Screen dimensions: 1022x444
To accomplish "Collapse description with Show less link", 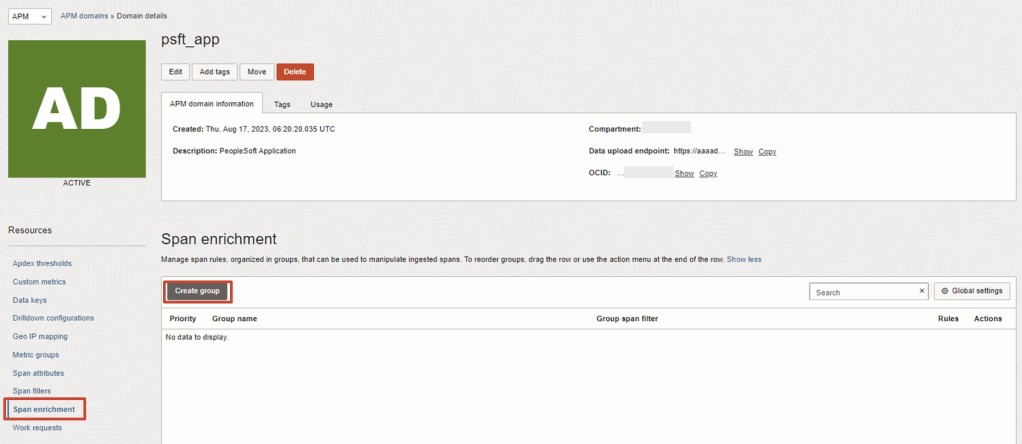I will (x=744, y=260).
